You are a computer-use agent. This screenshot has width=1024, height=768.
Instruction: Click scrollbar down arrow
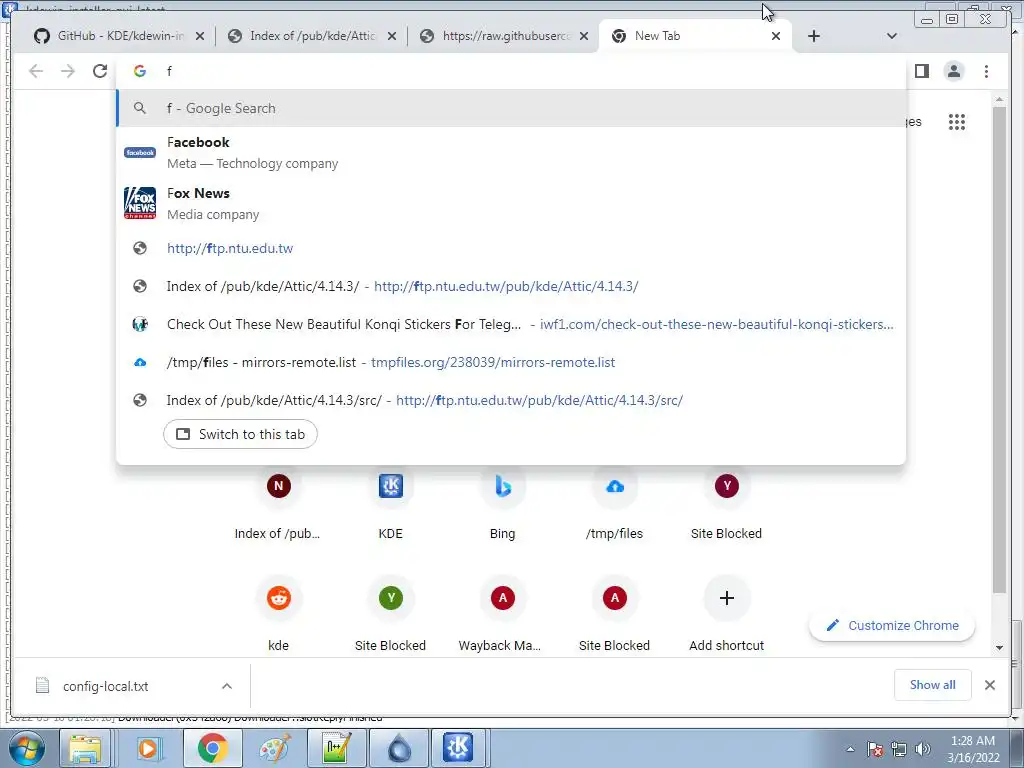pyautogui.click(x=999, y=648)
